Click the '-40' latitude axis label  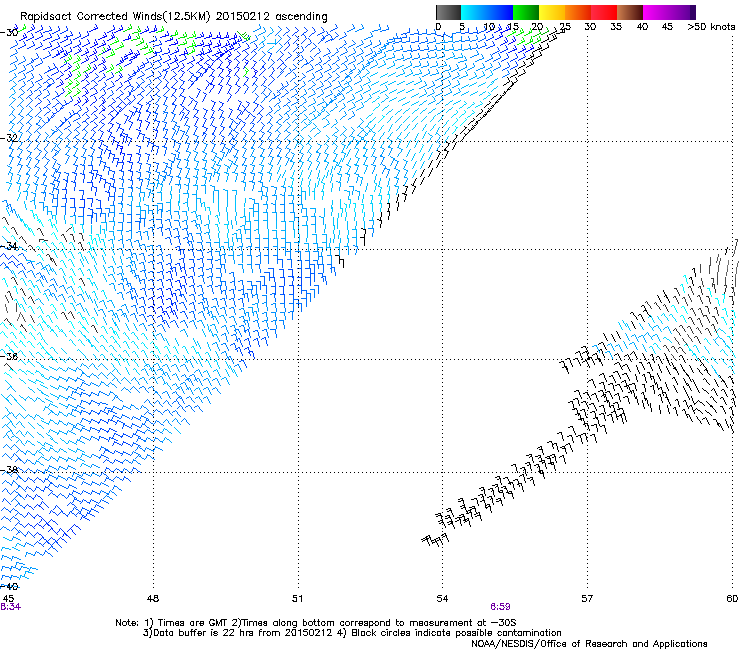[x=9, y=587]
